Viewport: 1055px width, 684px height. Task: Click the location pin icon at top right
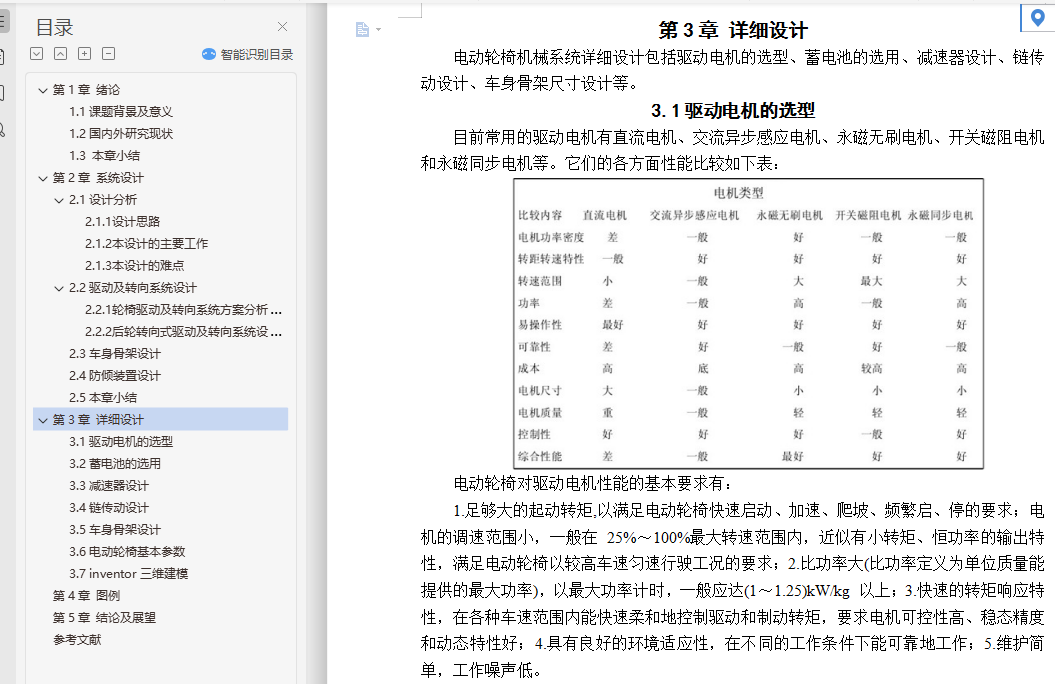click(x=1038, y=17)
